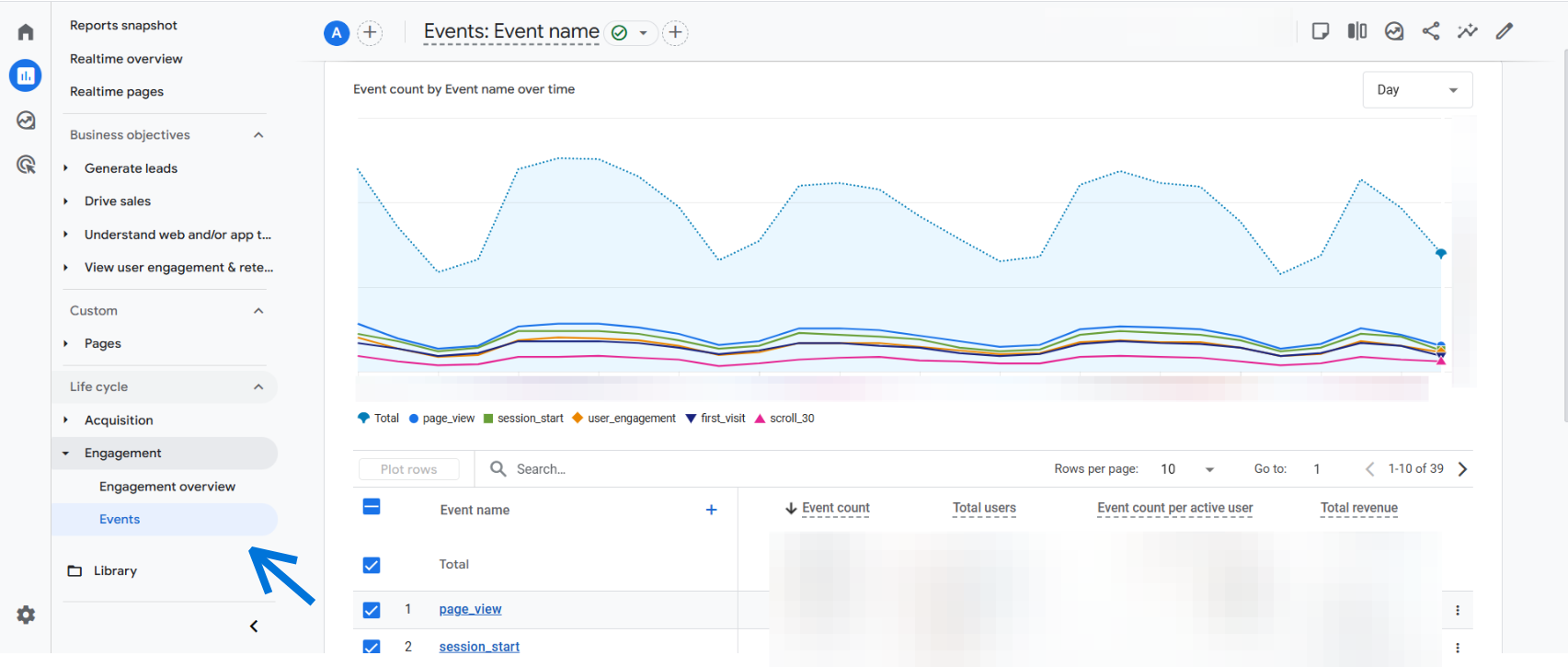Toggle session_start series in chart legend
This screenshot has width=1568, height=667.
523,418
